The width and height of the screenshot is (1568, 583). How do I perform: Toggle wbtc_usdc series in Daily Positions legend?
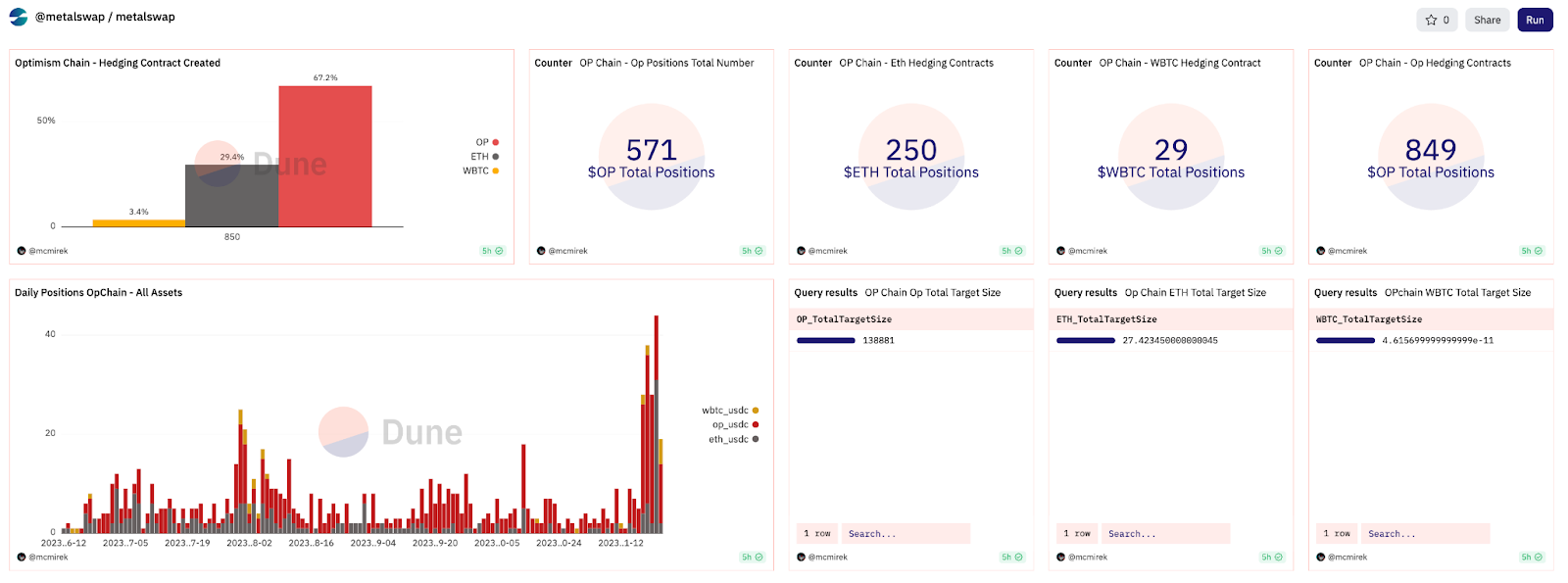(730, 411)
